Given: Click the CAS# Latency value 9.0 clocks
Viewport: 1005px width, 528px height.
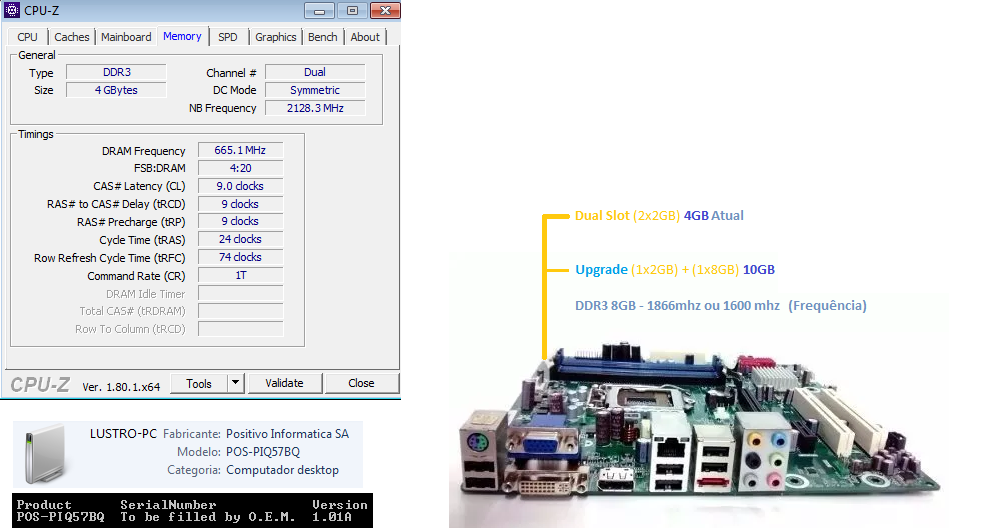Looking at the screenshot, I should click(240, 186).
